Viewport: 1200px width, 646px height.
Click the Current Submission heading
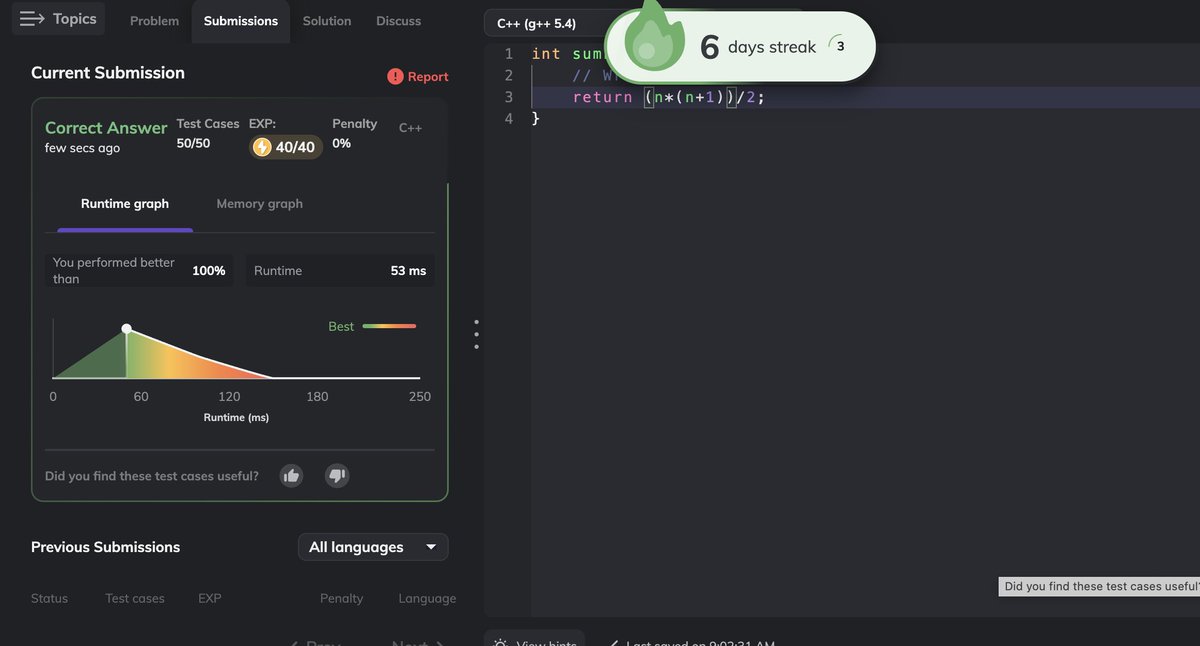tap(108, 73)
